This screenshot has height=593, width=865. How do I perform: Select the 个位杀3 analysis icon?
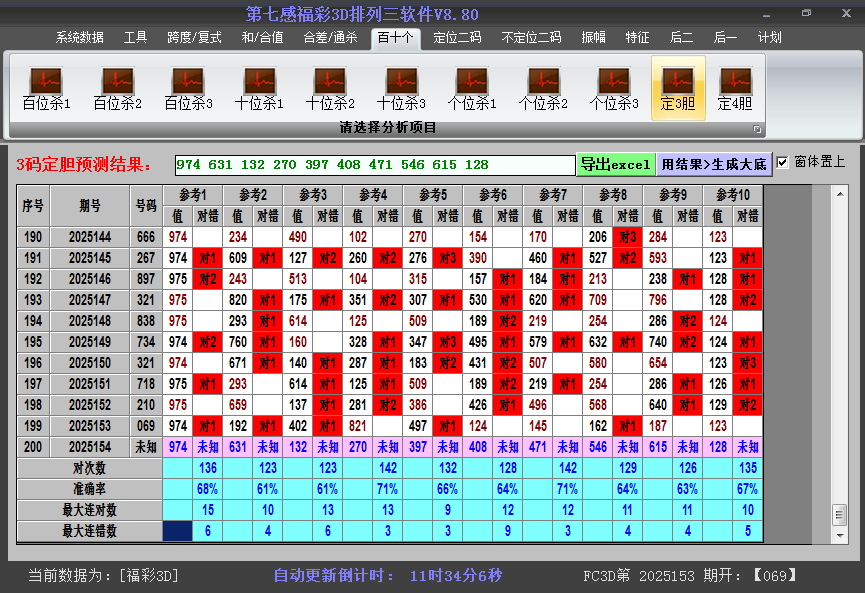pos(614,88)
